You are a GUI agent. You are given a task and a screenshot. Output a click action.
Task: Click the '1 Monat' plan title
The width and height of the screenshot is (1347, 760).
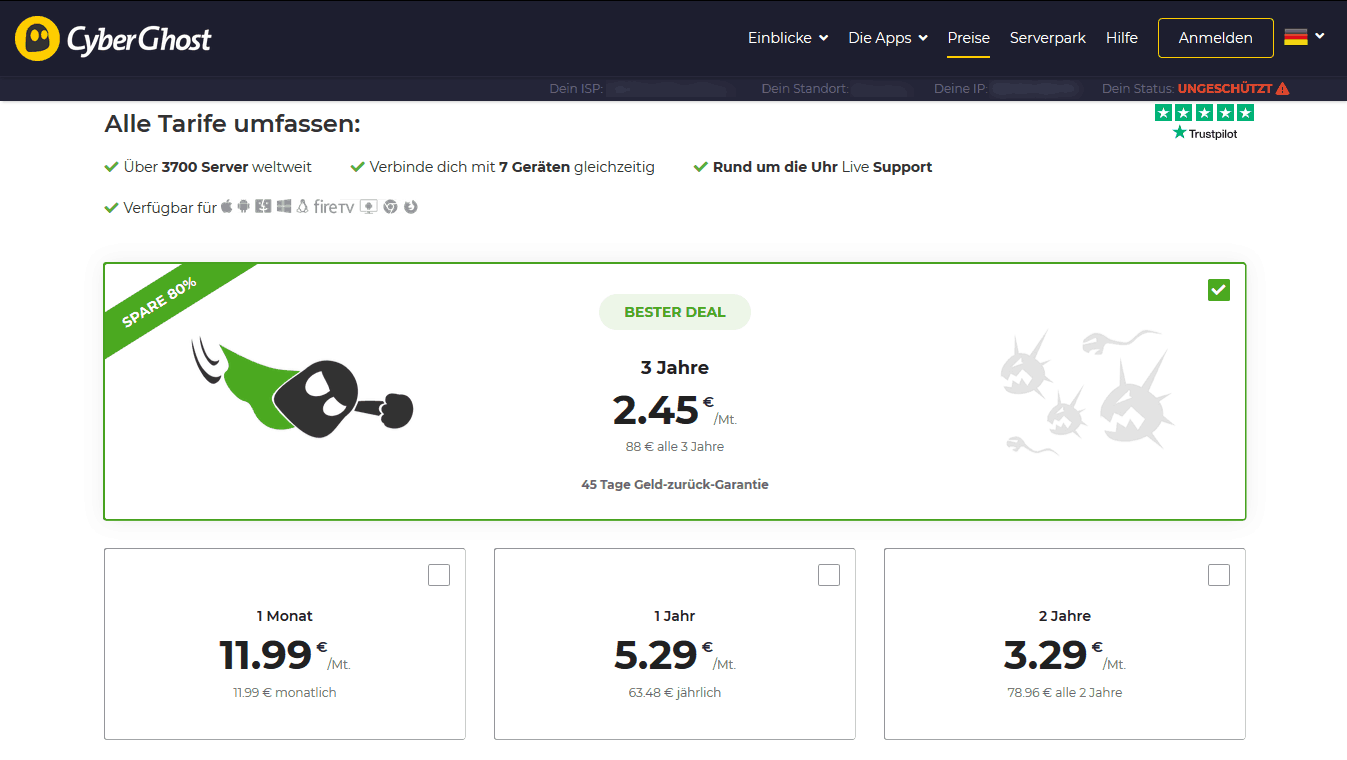[x=285, y=616]
